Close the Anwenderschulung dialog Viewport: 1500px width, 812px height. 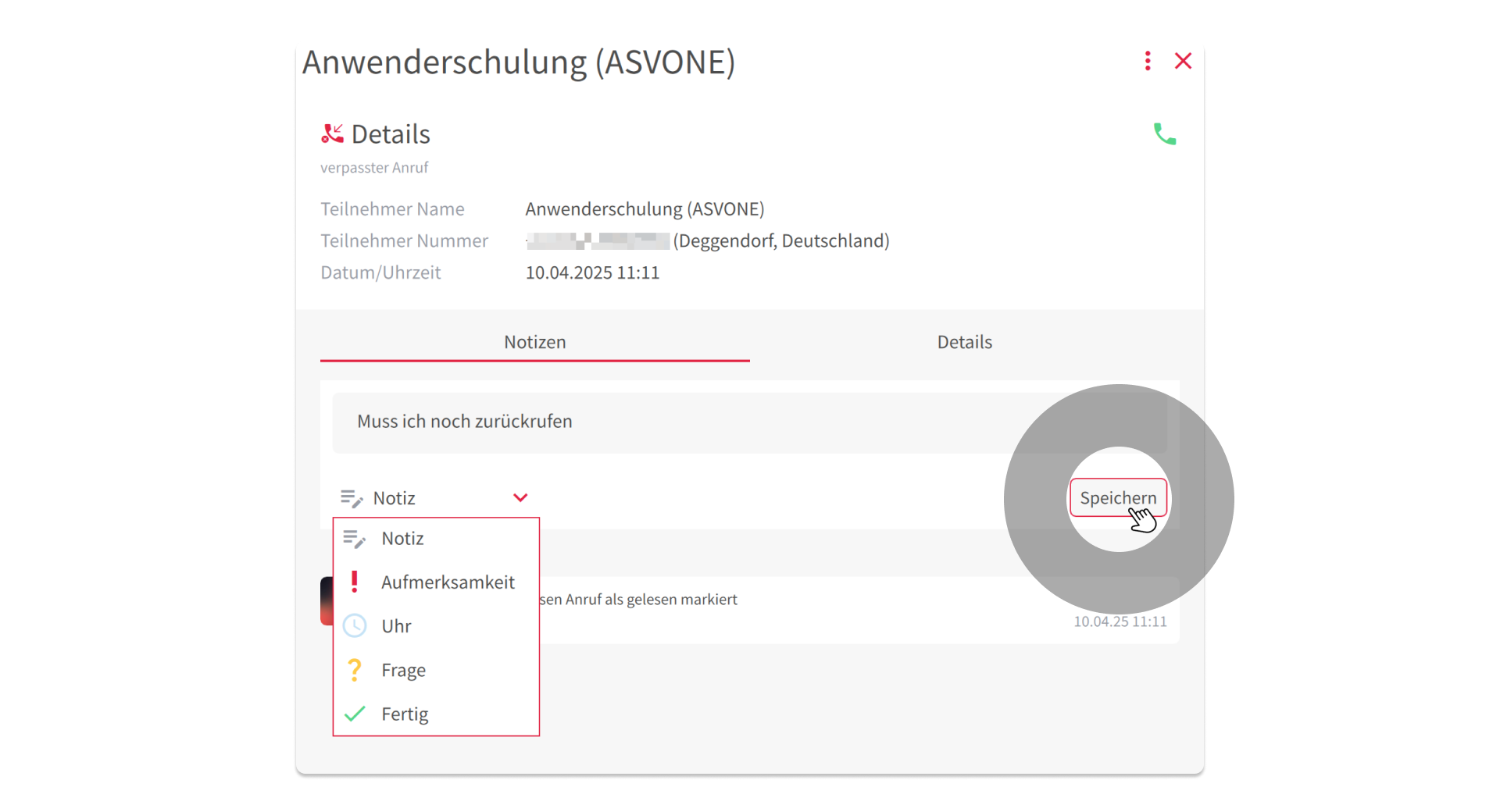click(1183, 61)
